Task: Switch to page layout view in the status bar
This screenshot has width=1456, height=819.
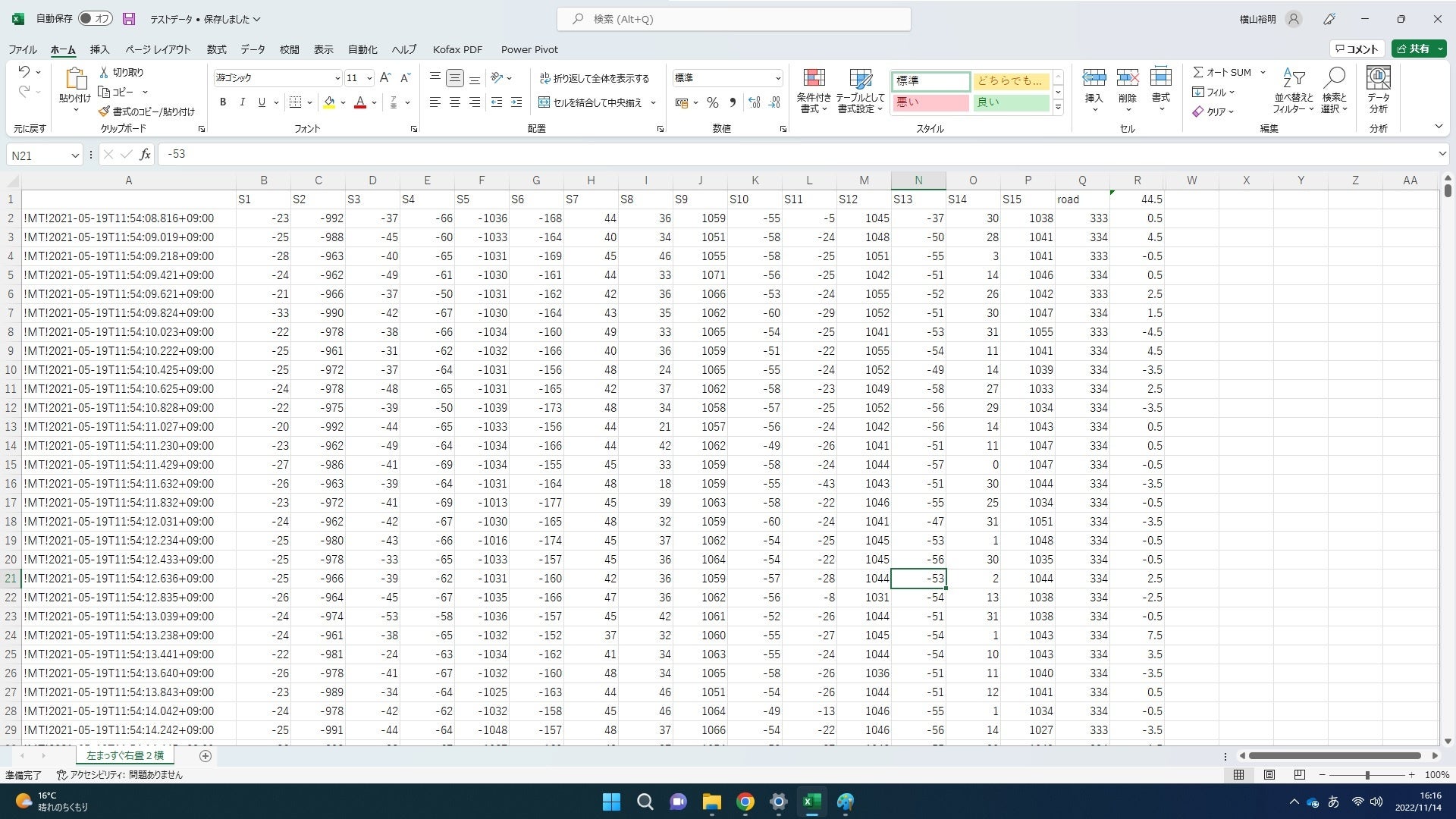Action: [x=1269, y=775]
